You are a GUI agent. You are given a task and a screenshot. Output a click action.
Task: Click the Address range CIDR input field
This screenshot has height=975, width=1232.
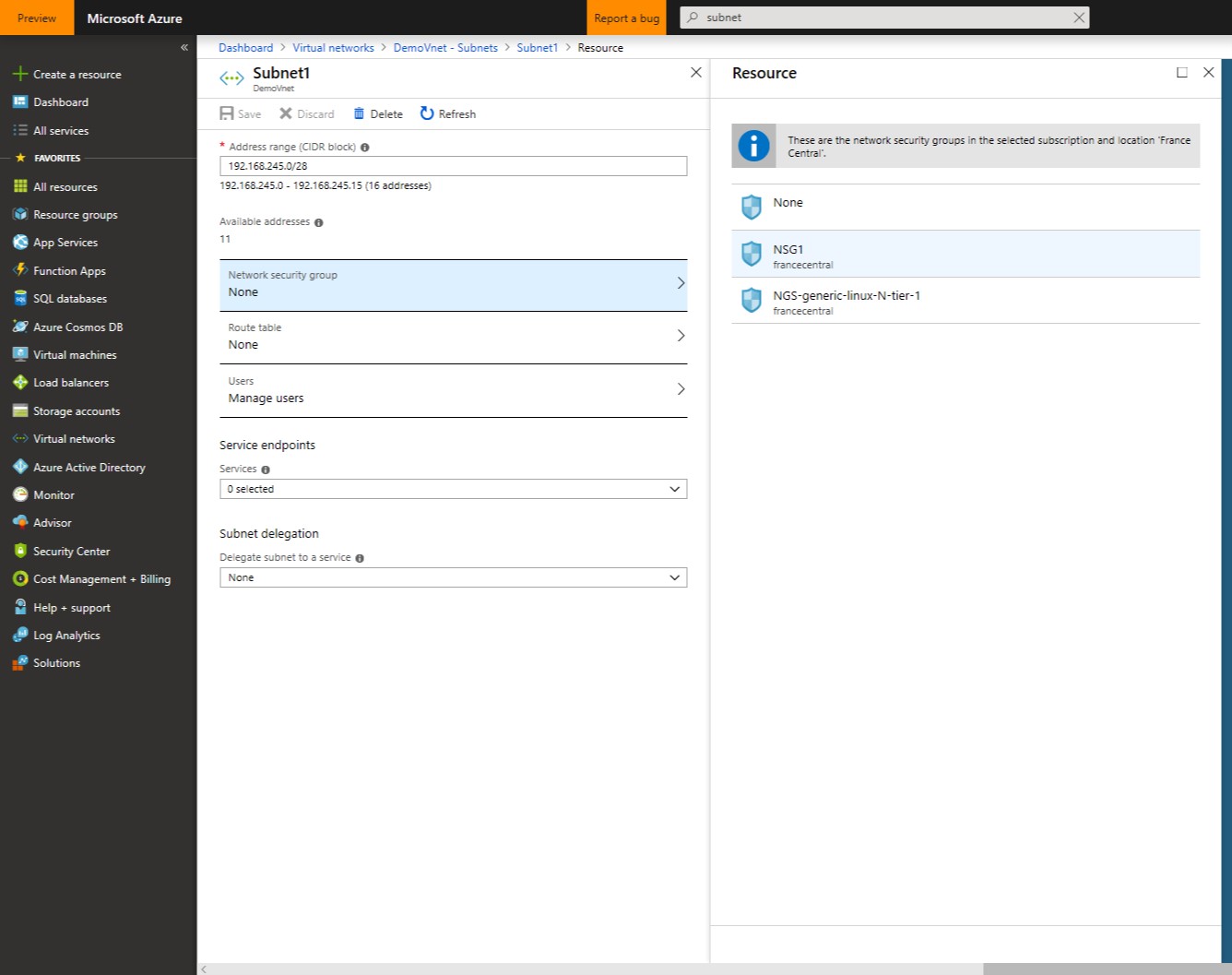pos(454,166)
